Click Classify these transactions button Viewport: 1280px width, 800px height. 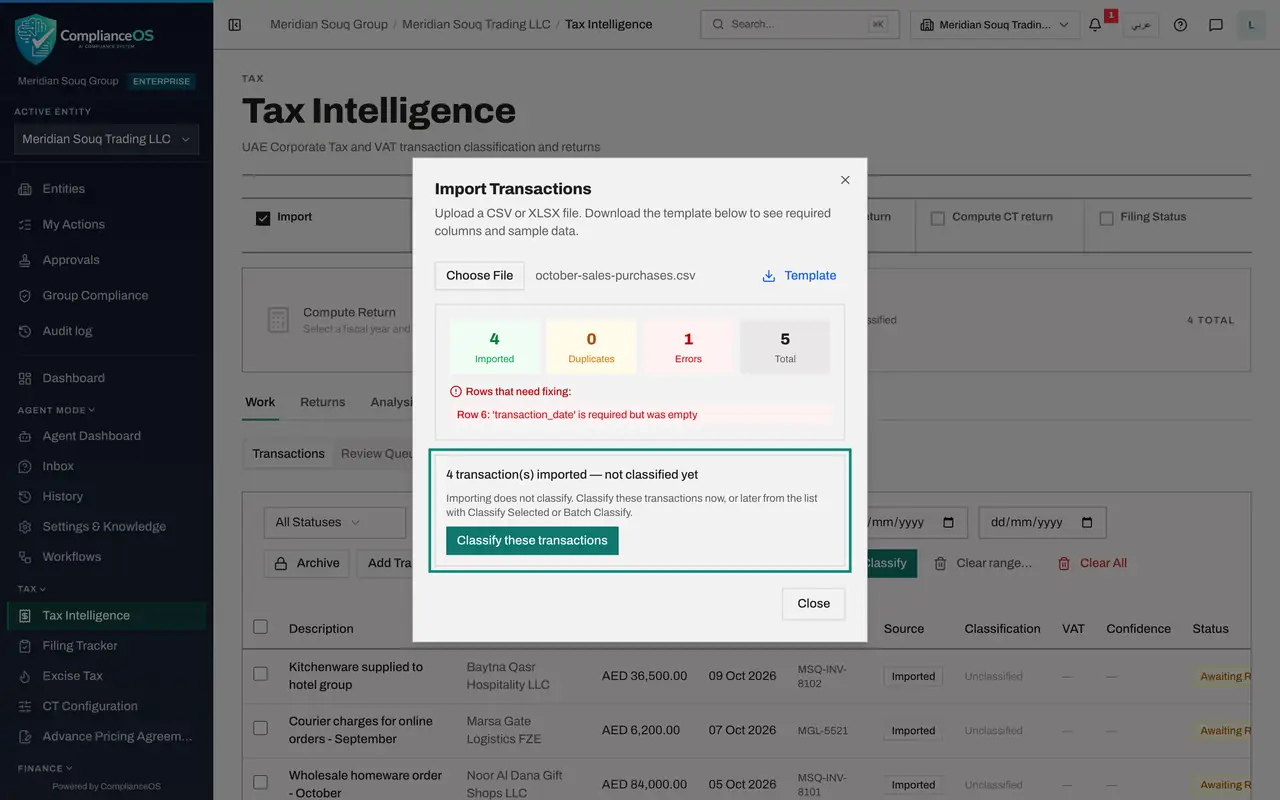[x=532, y=541]
